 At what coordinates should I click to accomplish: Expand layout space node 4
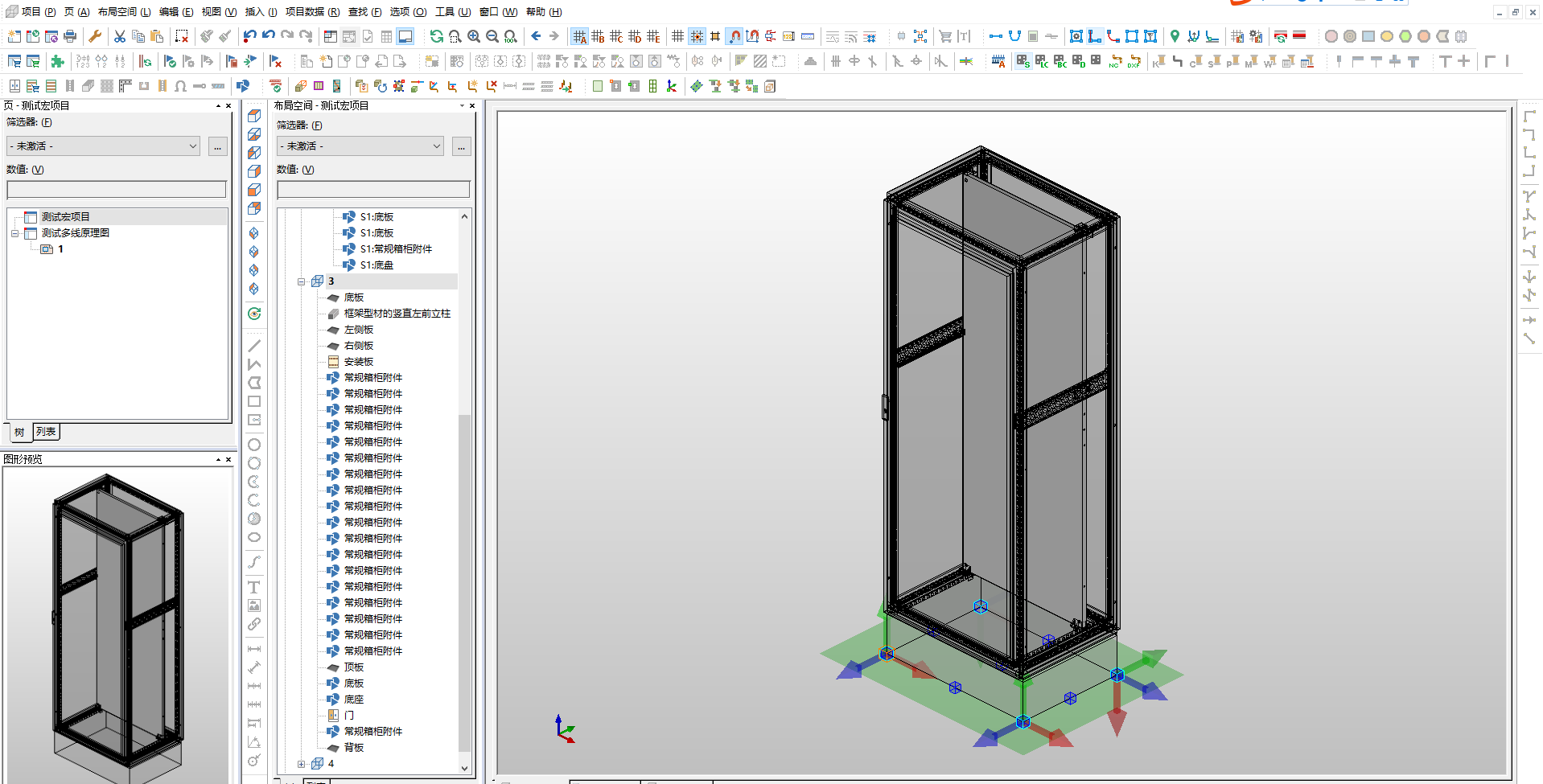(x=302, y=764)
